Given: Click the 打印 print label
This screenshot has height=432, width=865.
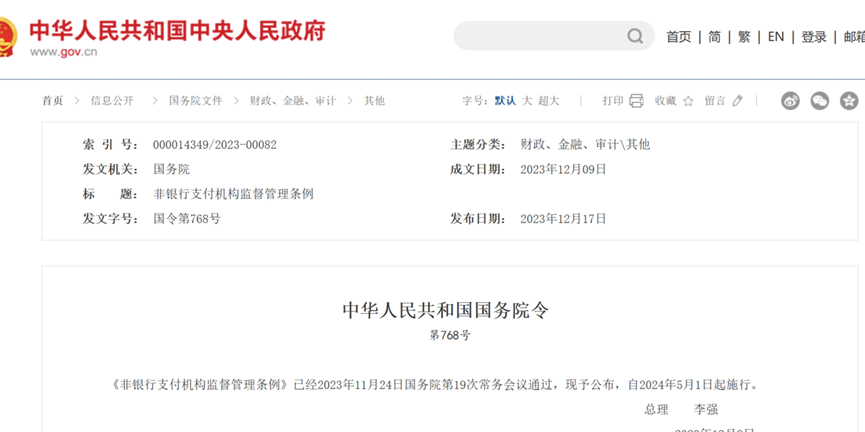Looking at the screenshot, I should 612,101.
